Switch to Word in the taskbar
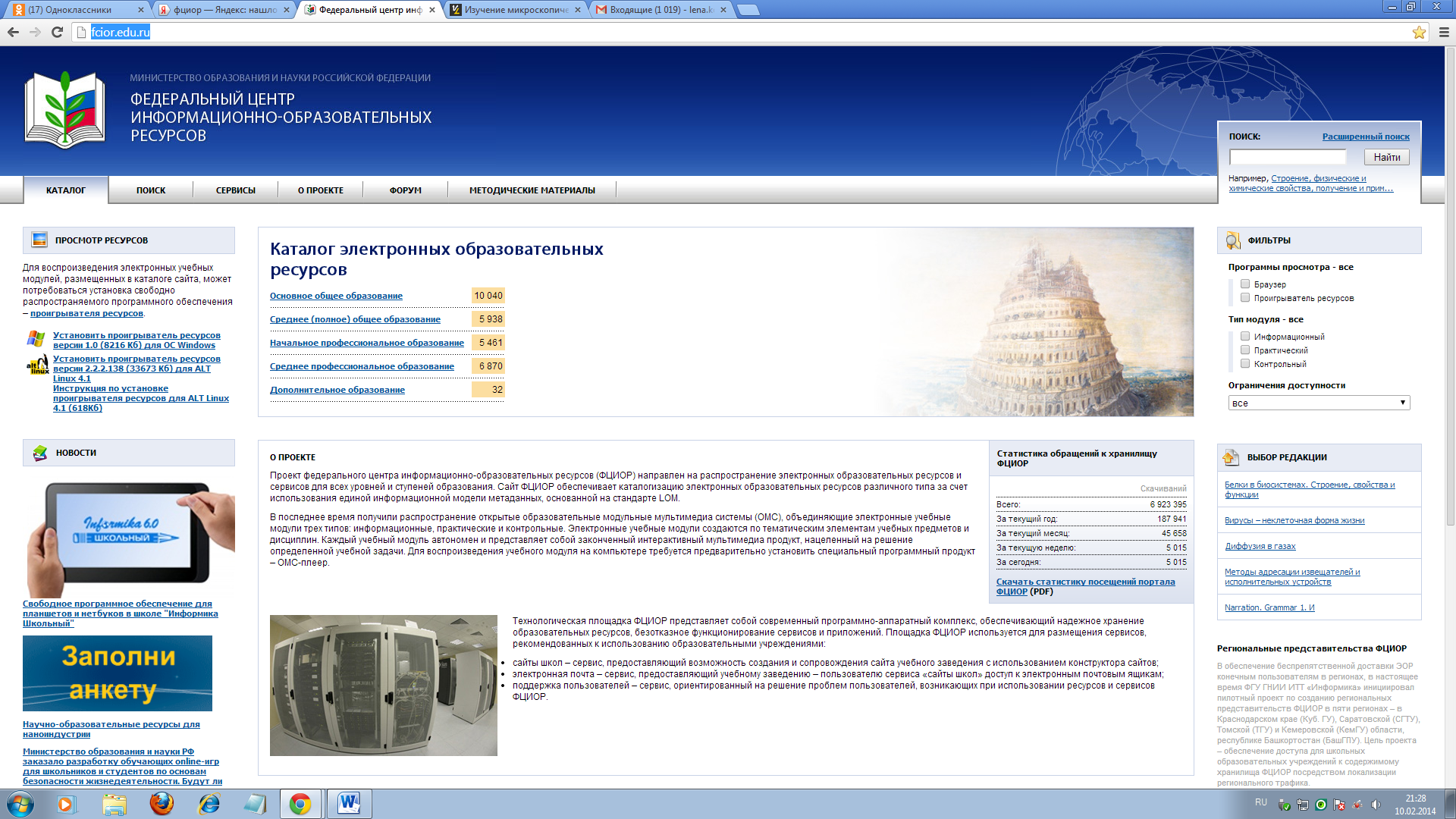The width and height of the screenshot is (1456, 819). (349, 804)
